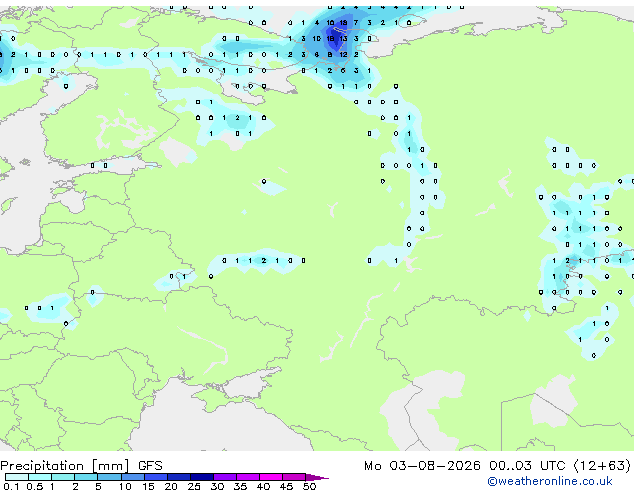Click the '0.5' legend scale label

coord(34,486)
